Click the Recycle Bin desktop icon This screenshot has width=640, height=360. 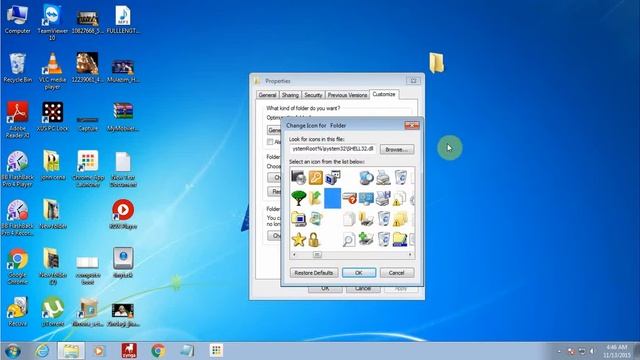(18, 68)
